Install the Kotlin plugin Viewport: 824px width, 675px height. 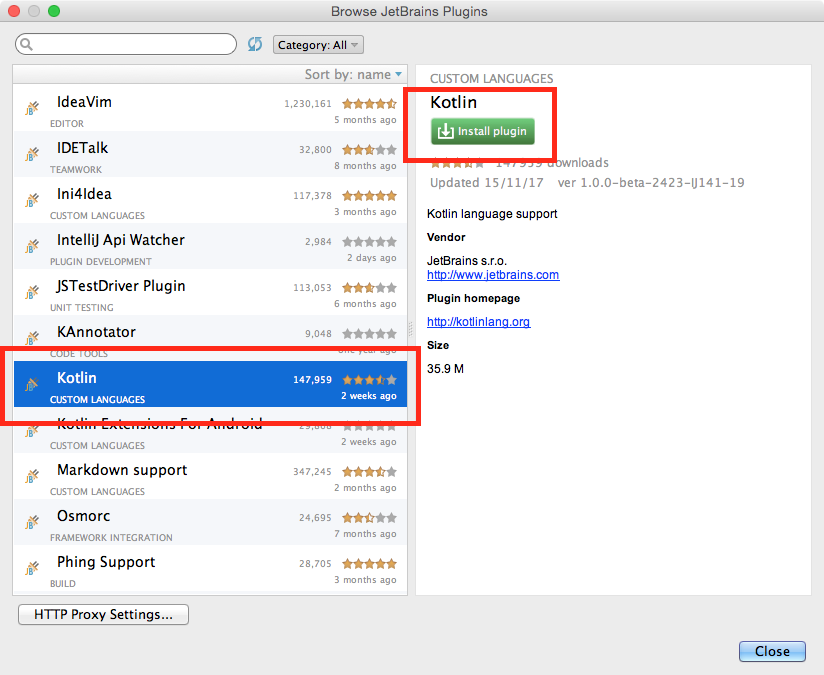(x=482, y=131)
